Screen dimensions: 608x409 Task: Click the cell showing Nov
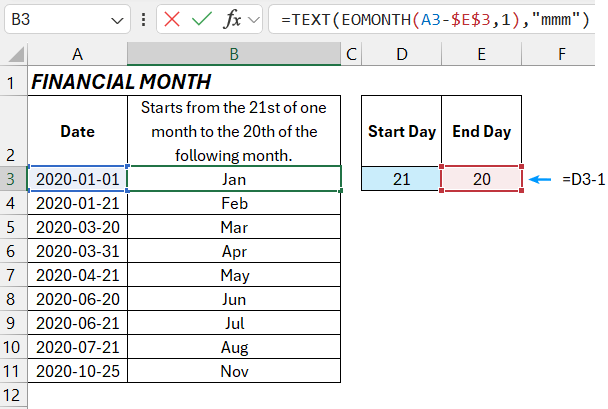(x=234, y=372)
